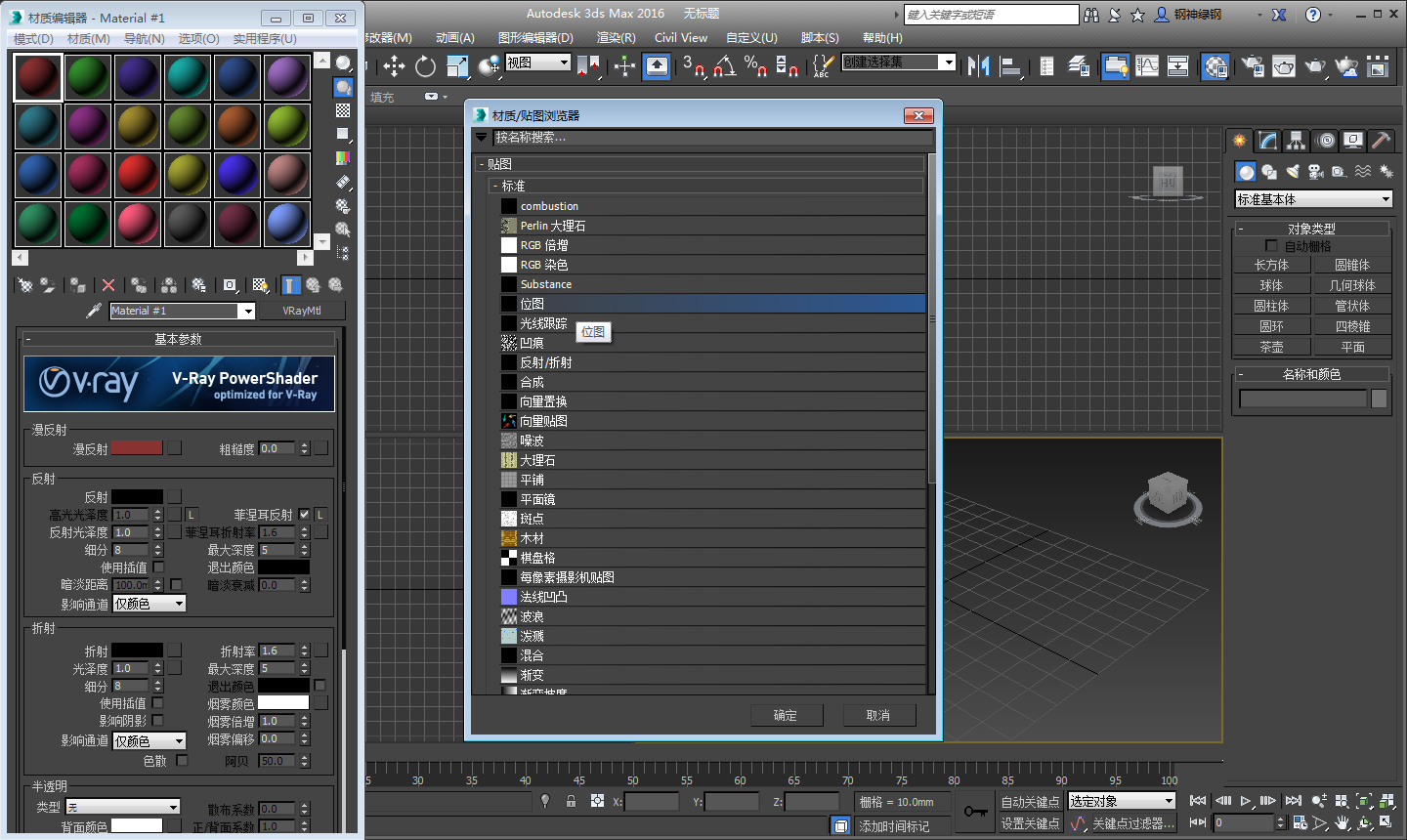Open the 脚本(S) menu
This screenshot has width=1407, height=840.
(820, 37)
